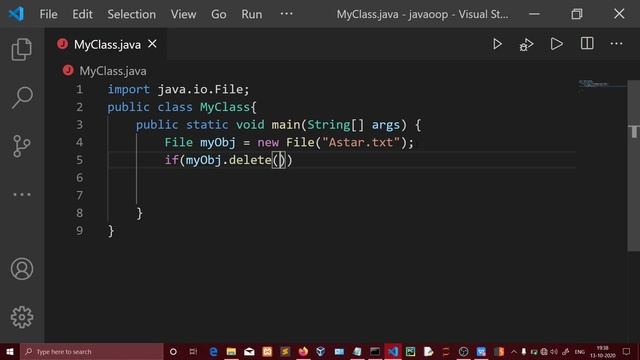Open the Selection menu
Image resolution: width=640 pixels, height=360 pixels.
coord(131,14)
